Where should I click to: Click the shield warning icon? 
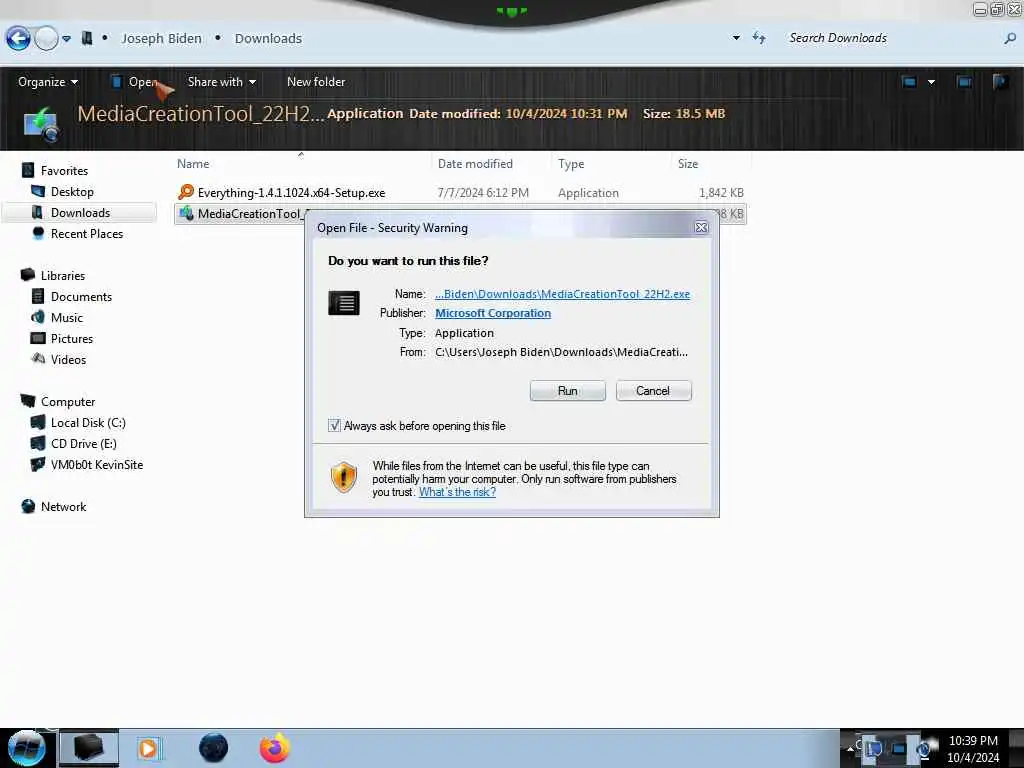[344, 477]
